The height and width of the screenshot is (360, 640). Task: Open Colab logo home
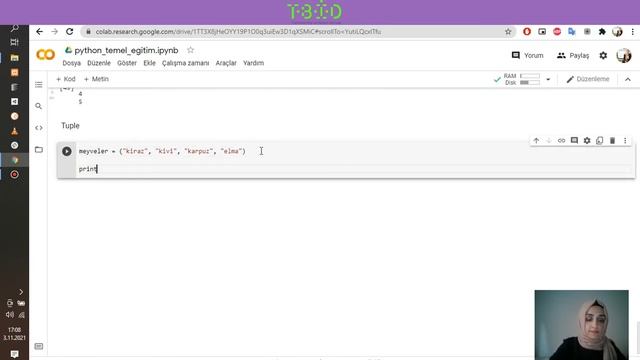(x=46, y=55)
